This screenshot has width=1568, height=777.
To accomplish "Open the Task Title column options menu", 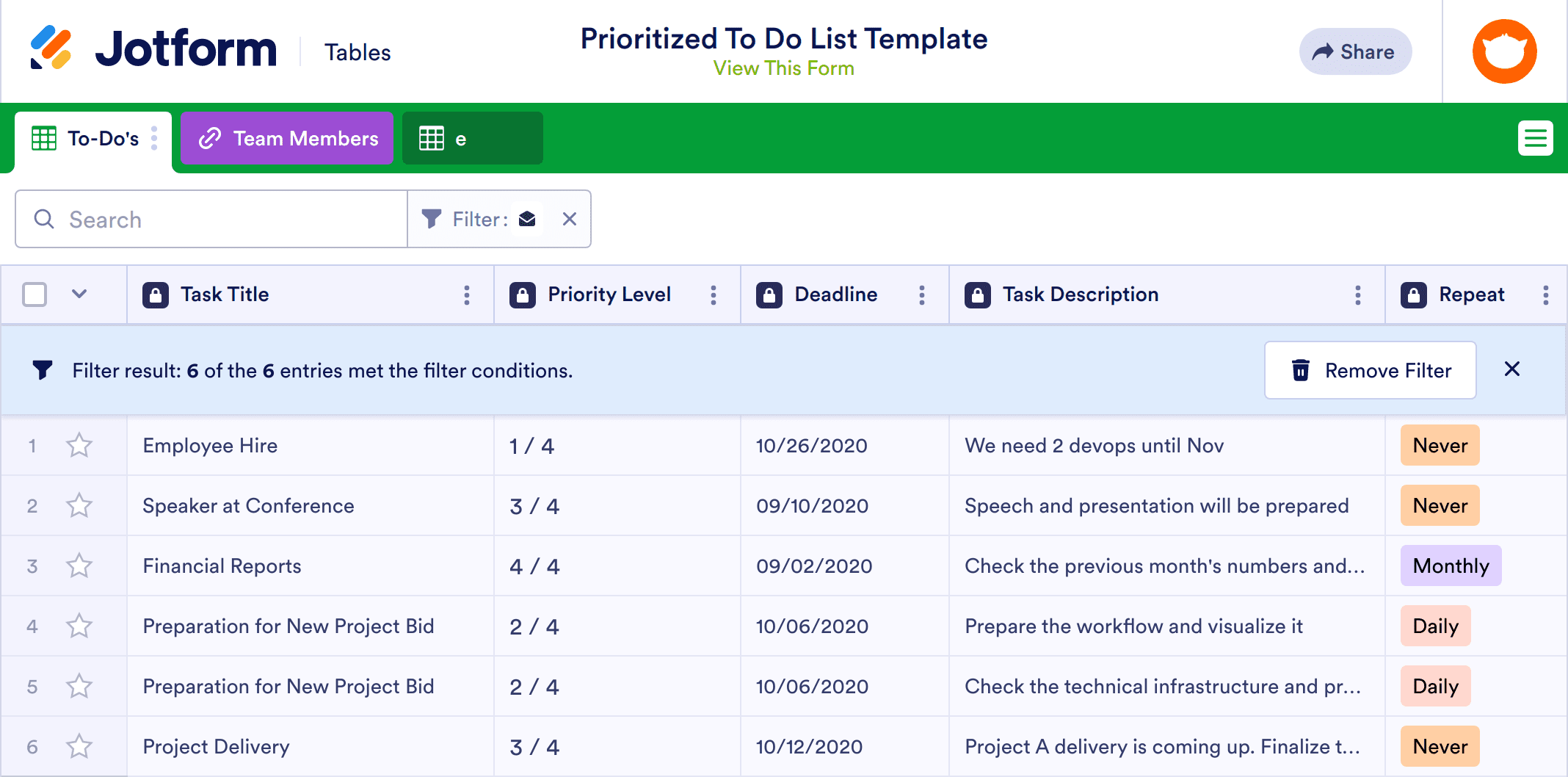I will point(467,294).
